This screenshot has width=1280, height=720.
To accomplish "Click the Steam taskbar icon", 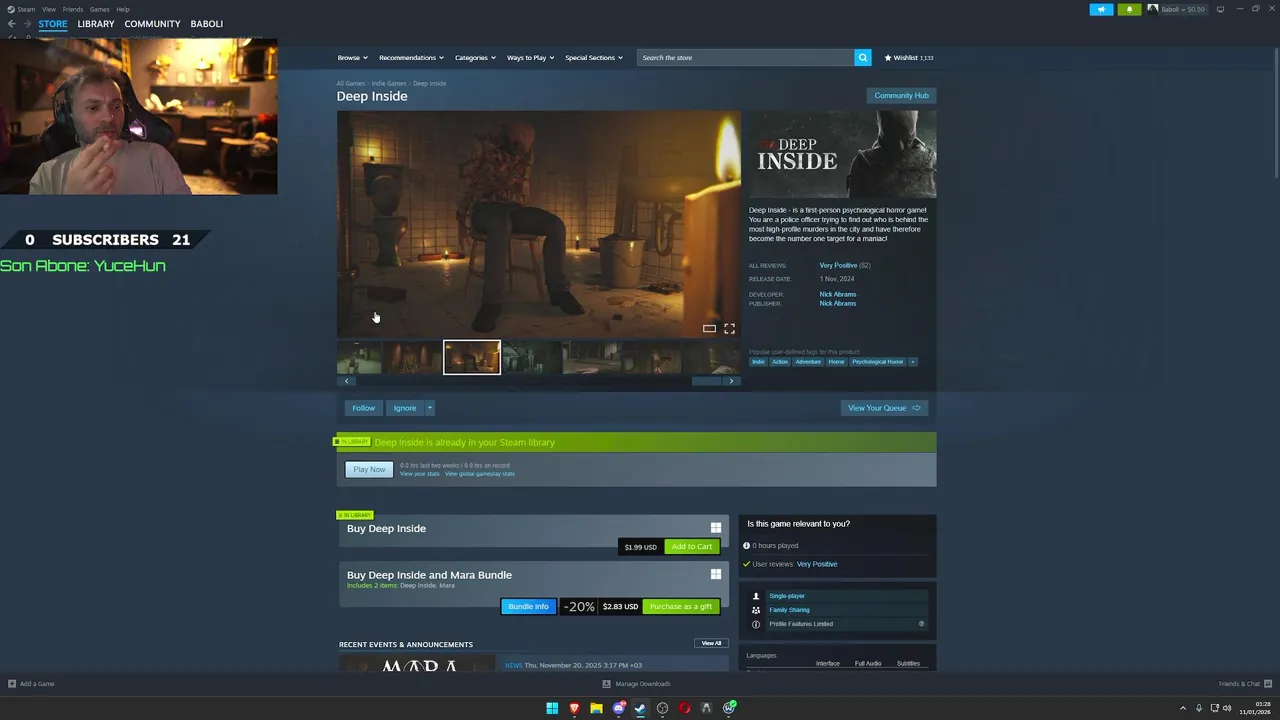I will tap(640, 708).
